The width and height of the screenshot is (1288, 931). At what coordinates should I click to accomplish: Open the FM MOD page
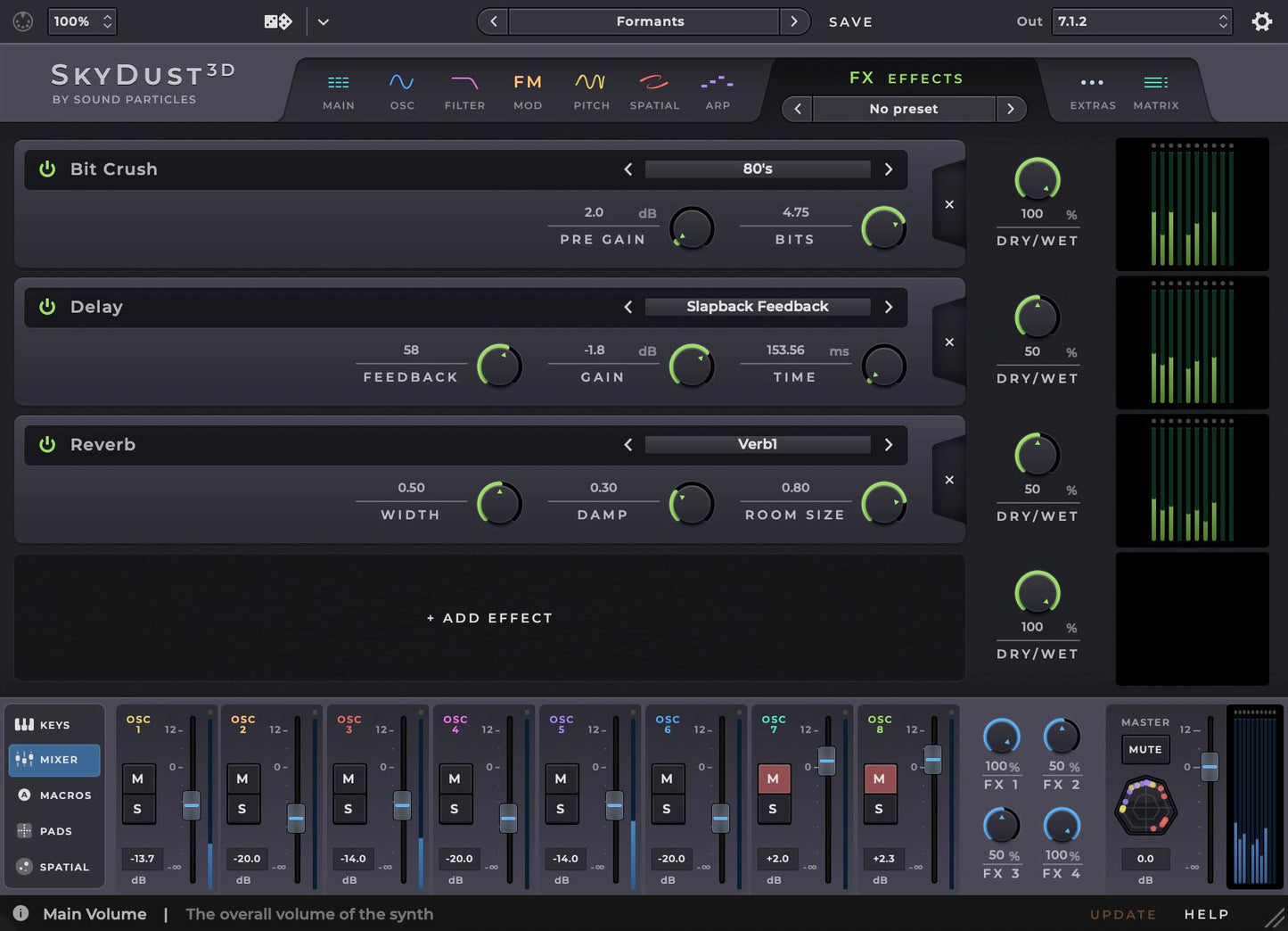click(x=527, y=89)
